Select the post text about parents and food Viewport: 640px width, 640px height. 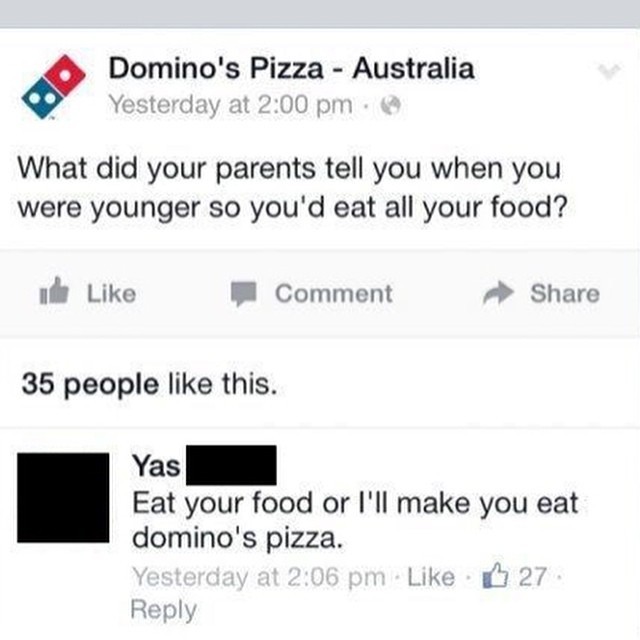pos(292,188)
